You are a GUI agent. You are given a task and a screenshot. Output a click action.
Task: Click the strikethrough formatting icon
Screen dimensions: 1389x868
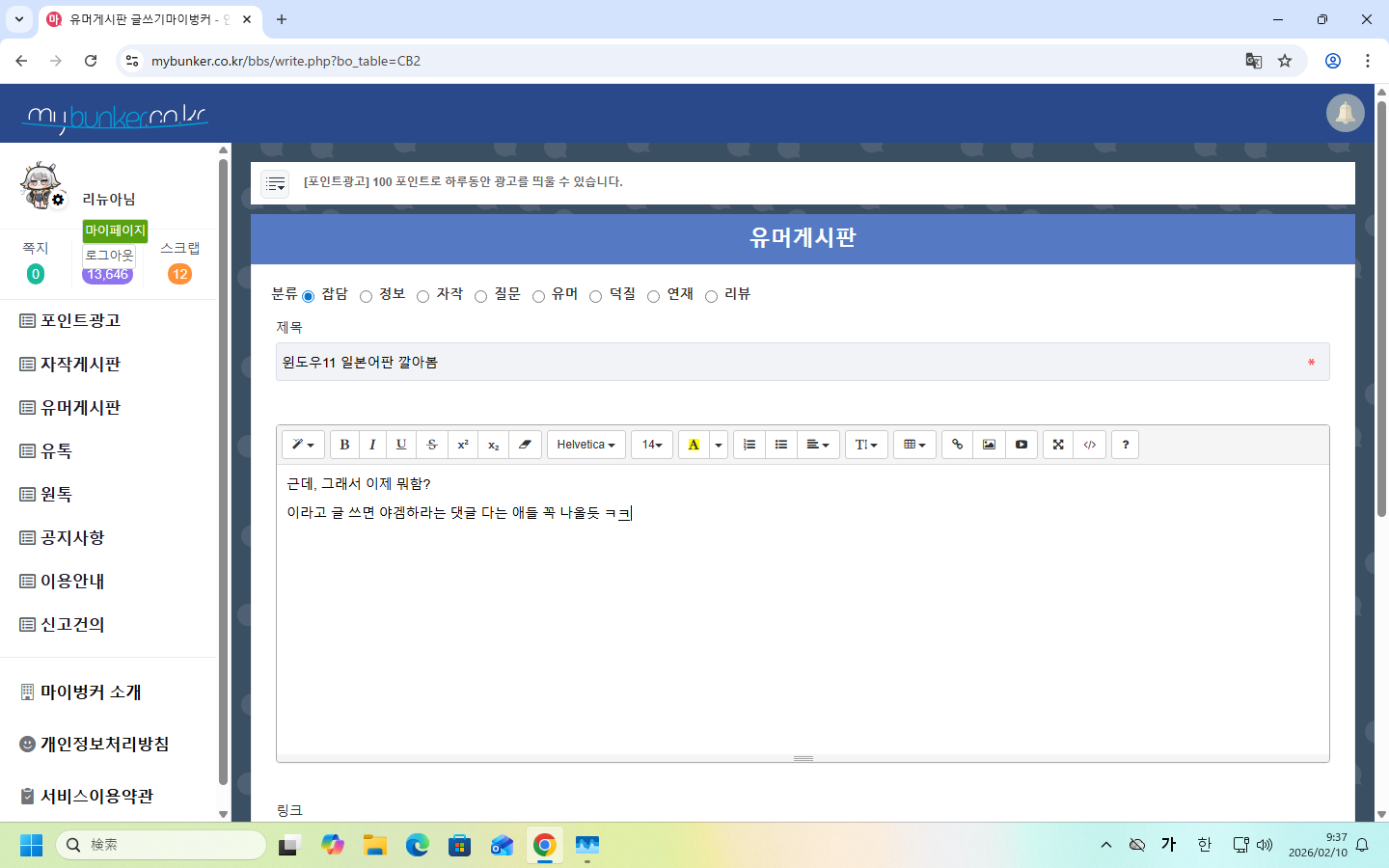point(432,445)
